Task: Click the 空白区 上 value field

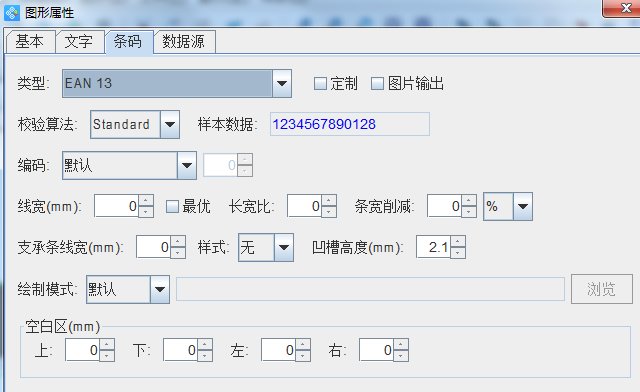Action: [x=82, y=350]
